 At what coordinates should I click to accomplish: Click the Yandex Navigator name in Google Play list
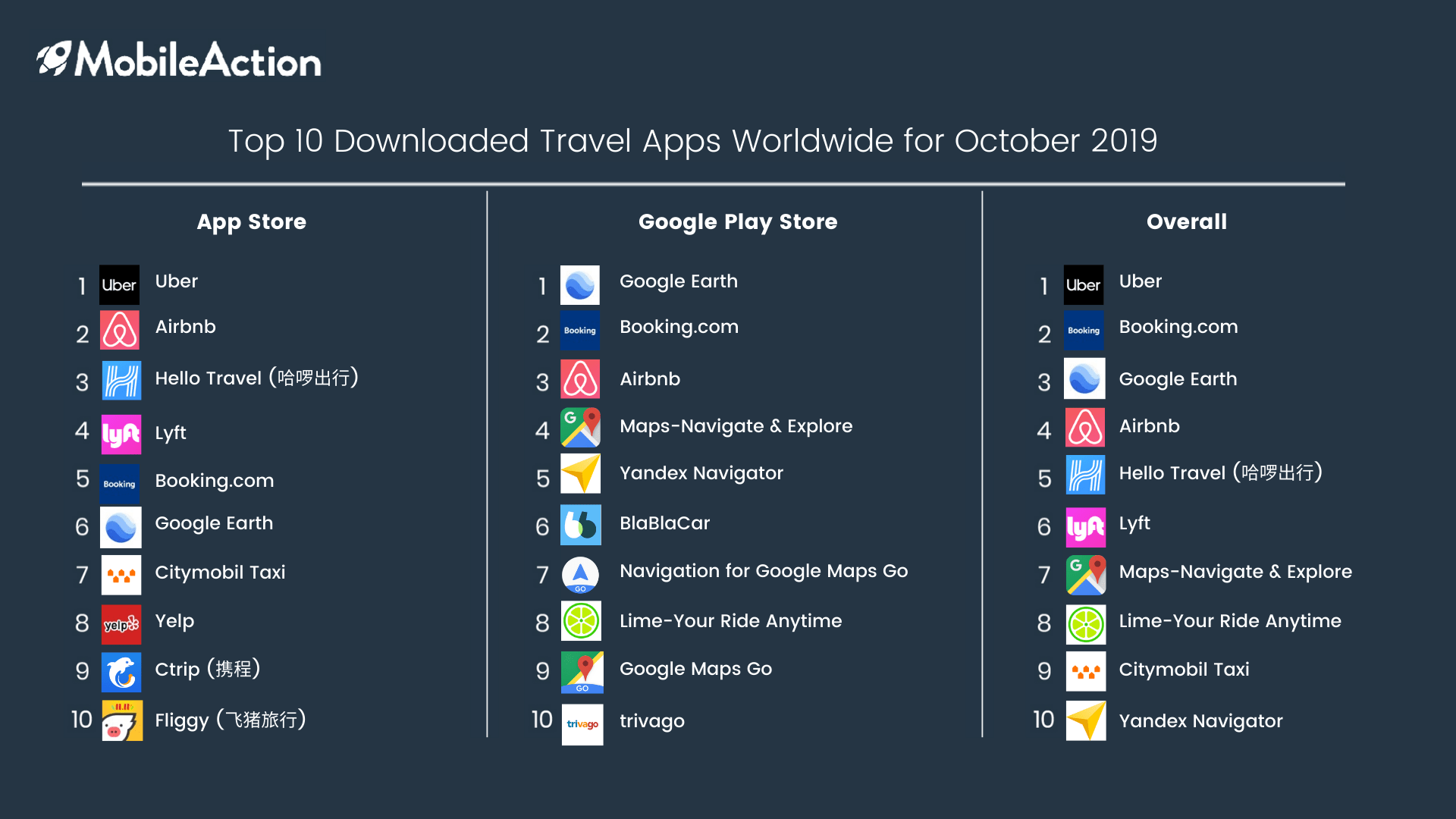(x=701, y=473)
